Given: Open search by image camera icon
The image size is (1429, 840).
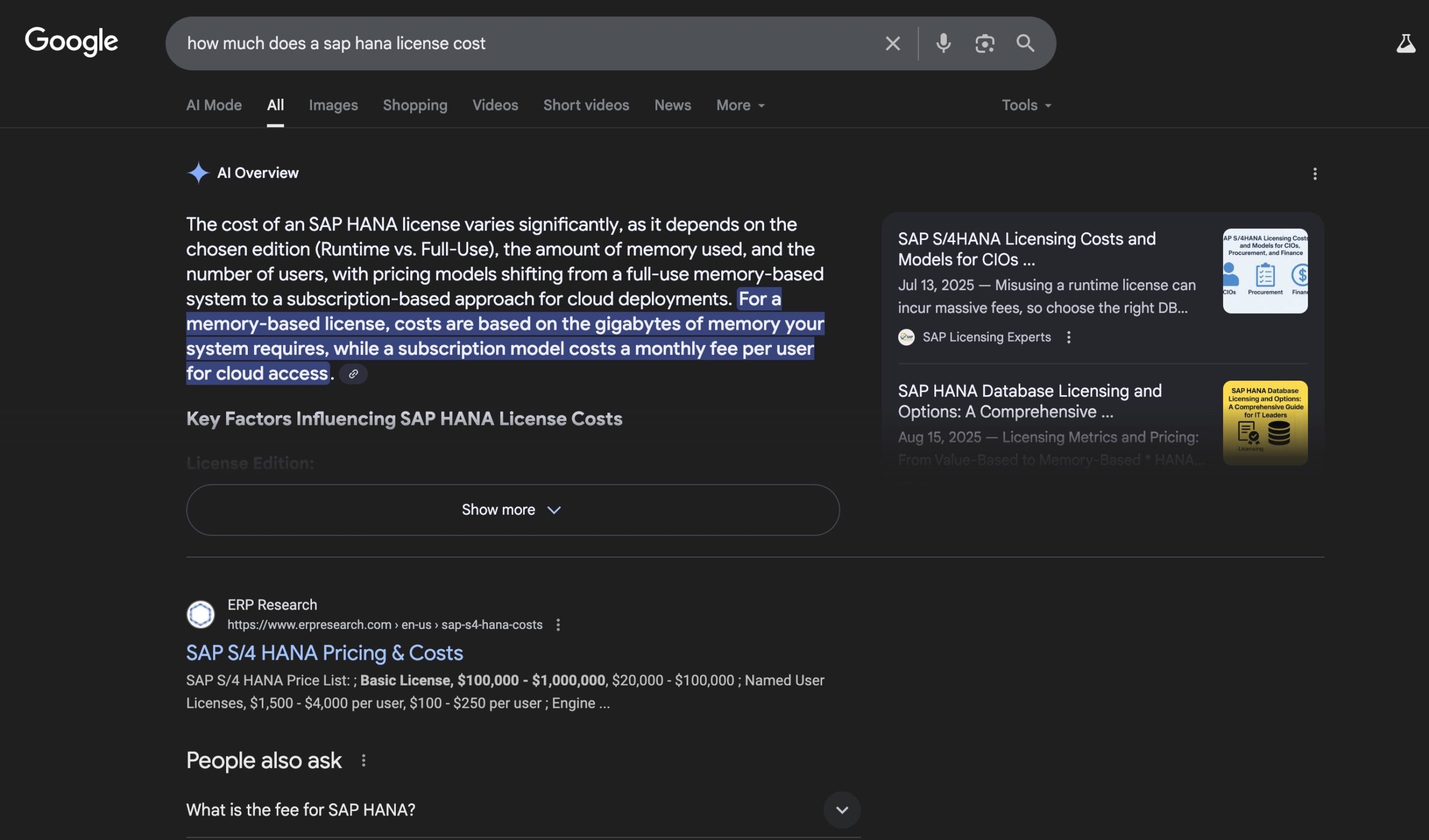Looking at the screenshot, I should click(985, 44).
